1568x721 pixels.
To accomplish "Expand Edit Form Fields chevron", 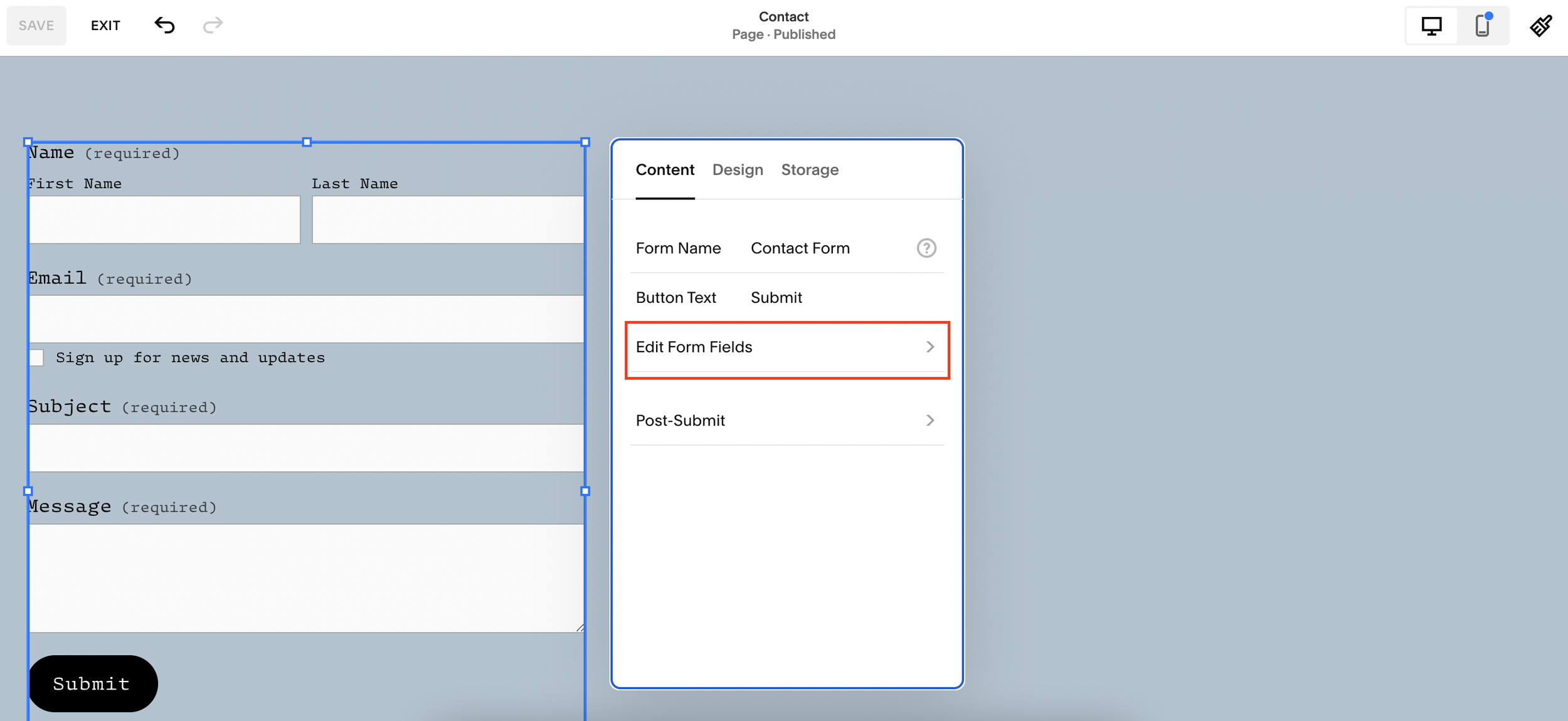I will pos(930,347).
